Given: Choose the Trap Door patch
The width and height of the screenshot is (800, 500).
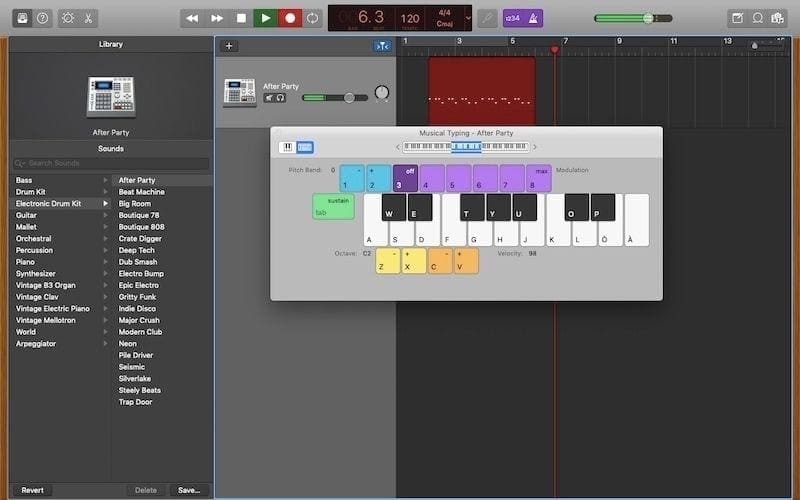Looking at the screenshot, I should coord(135,402).
